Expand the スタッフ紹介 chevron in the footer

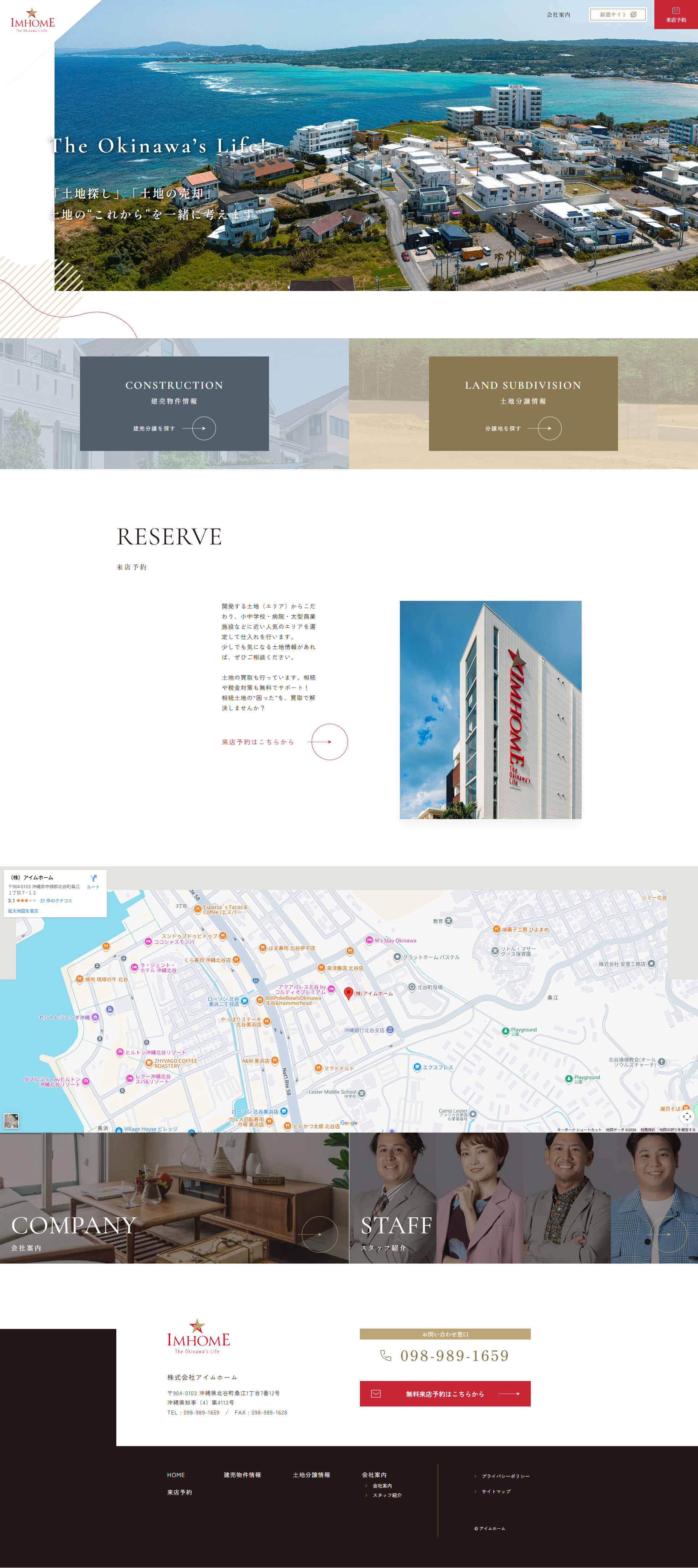click(366, 1495)
